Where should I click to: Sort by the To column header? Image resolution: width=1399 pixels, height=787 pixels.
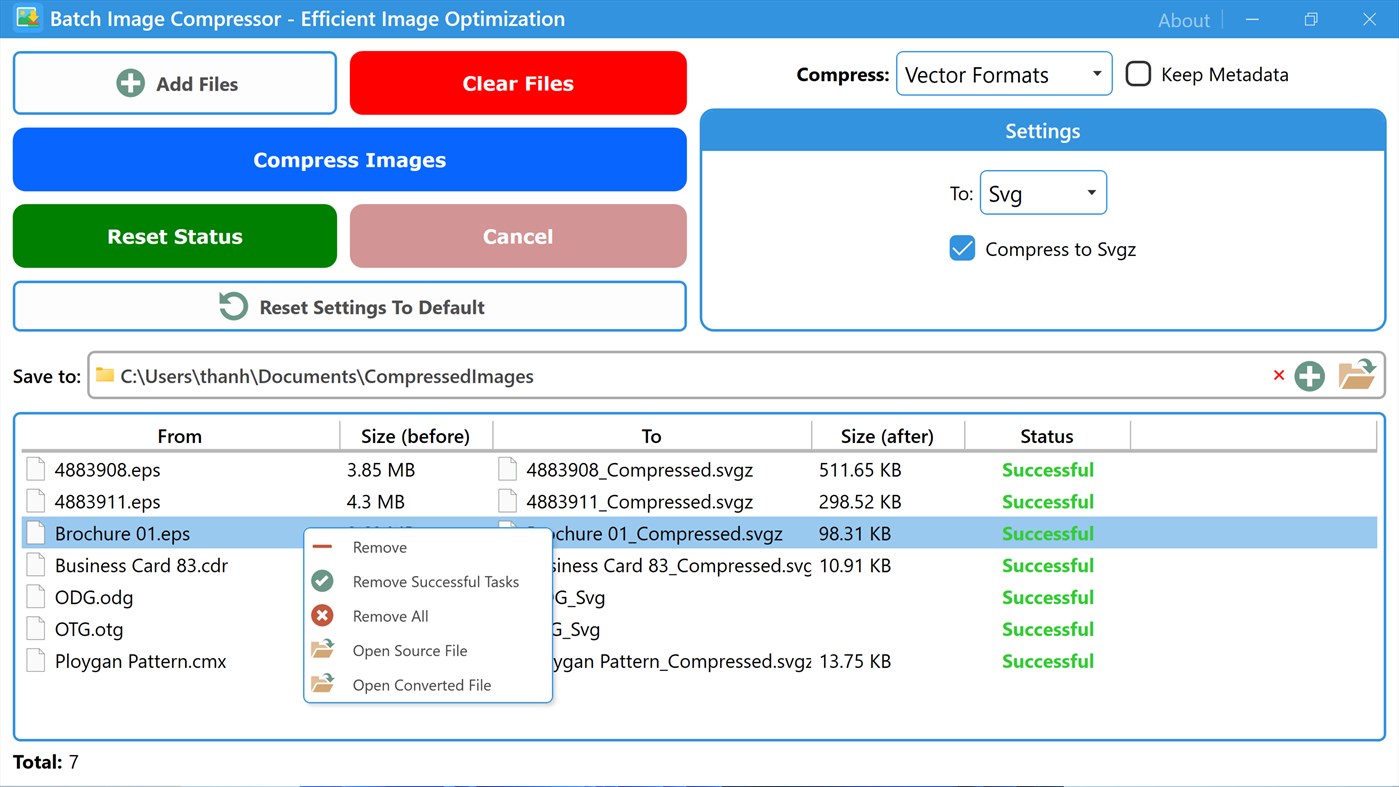point(652,436)
